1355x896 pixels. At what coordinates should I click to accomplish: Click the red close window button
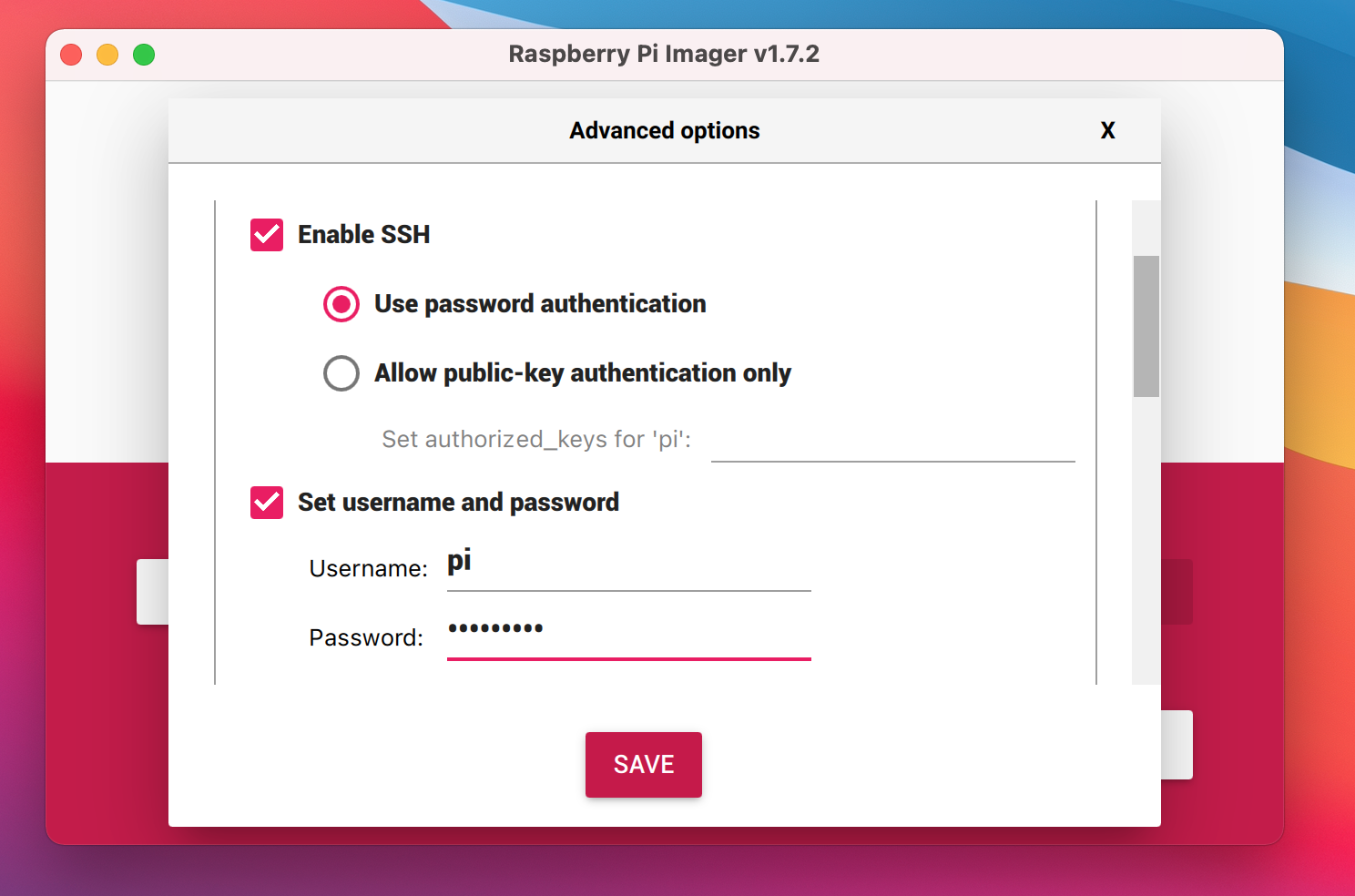point(70,54)
